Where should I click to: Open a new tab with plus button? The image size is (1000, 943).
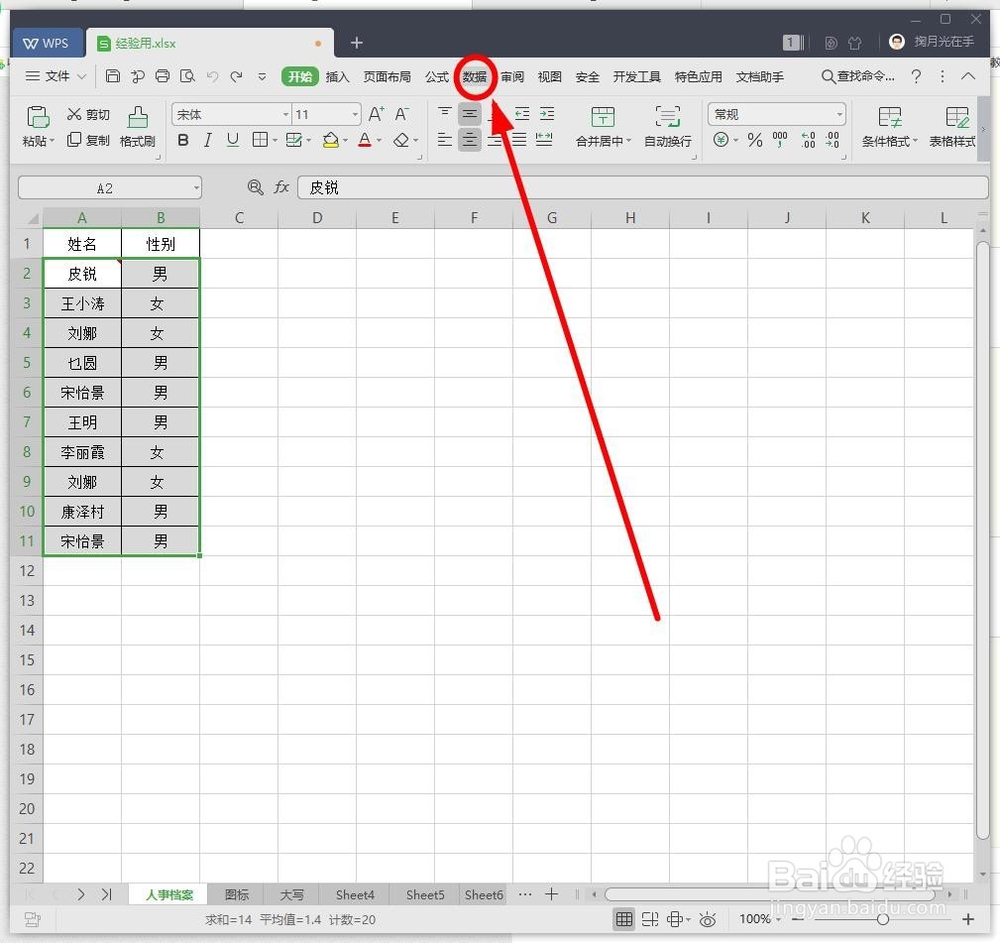pyautogui.click(x=357, y=43)
